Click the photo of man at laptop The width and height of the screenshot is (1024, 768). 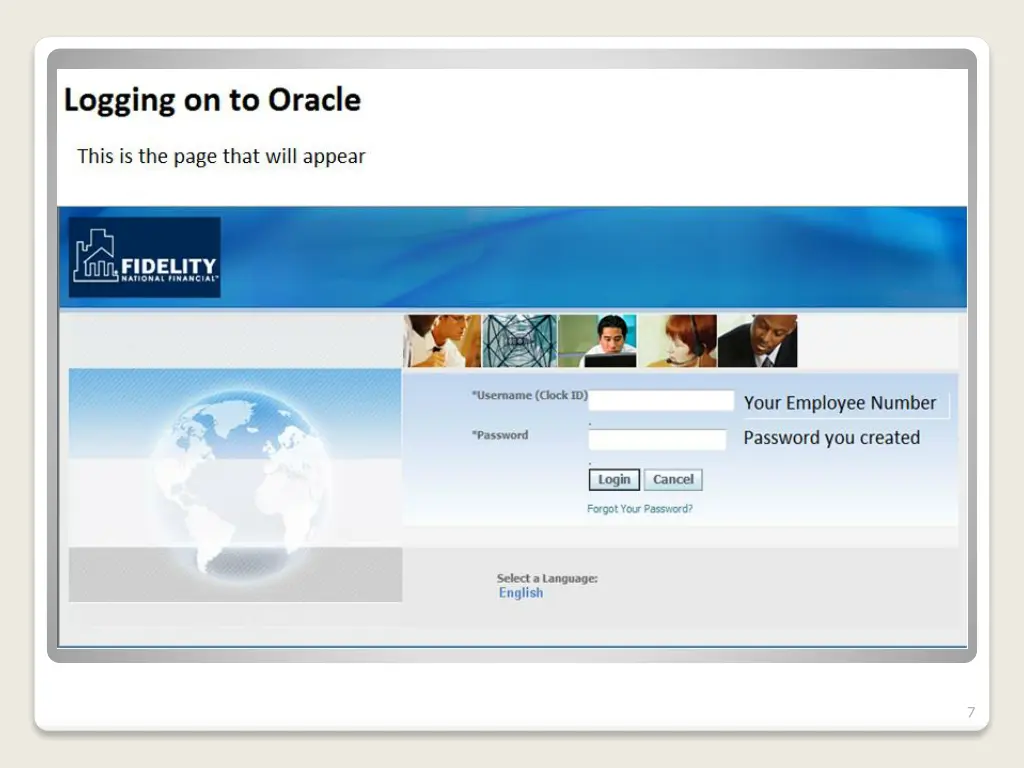click(598, 341)
